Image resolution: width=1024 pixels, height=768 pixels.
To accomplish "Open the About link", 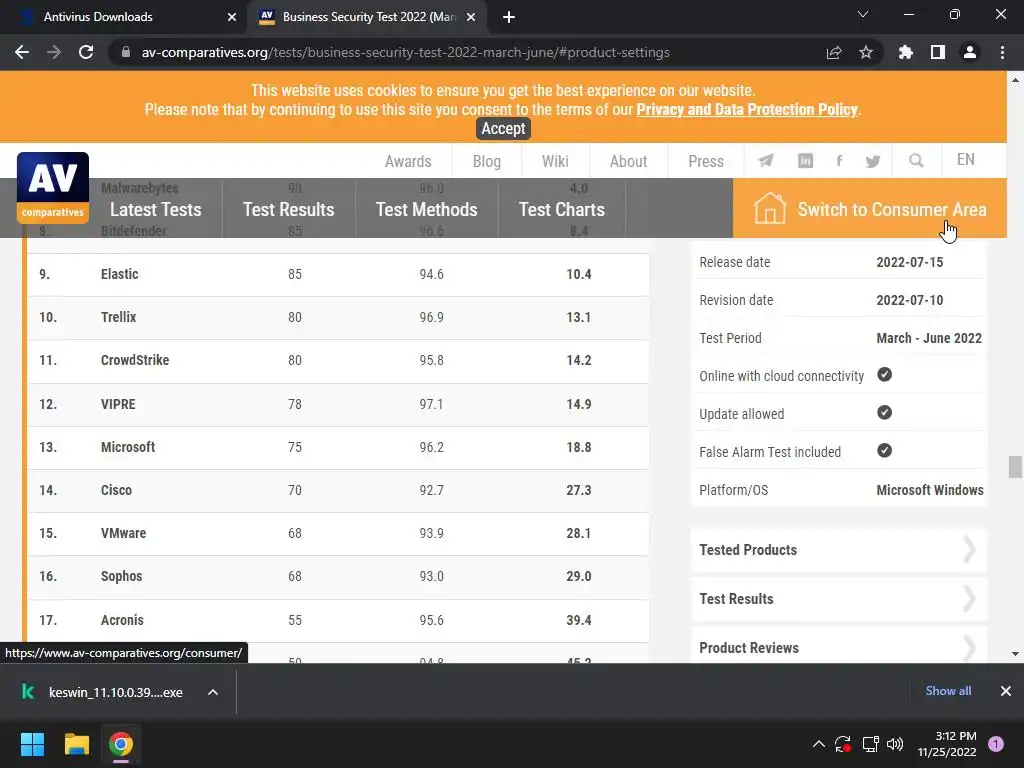I will (628, 161).
